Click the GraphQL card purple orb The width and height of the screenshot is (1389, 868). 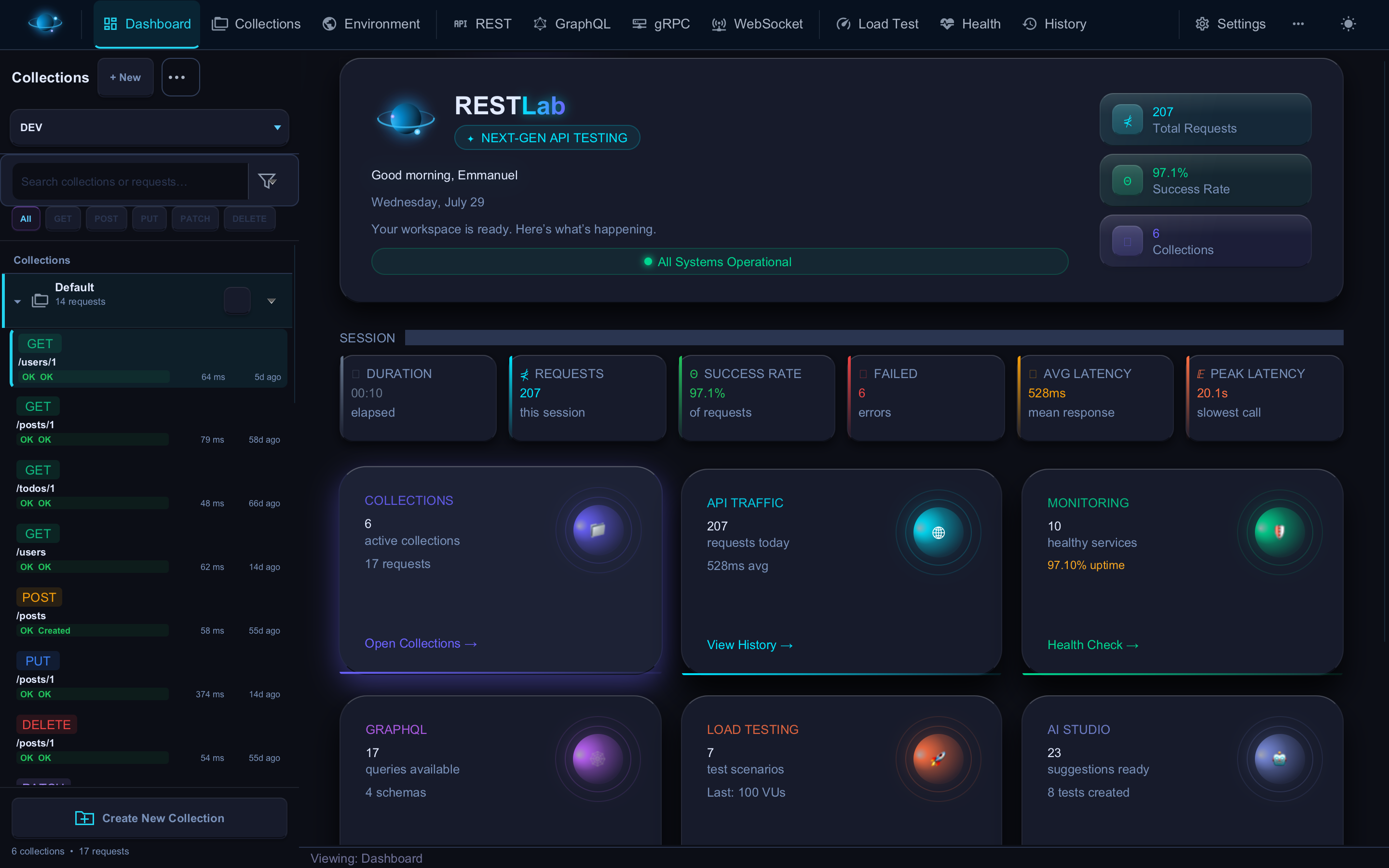click(x=598, y=759)
